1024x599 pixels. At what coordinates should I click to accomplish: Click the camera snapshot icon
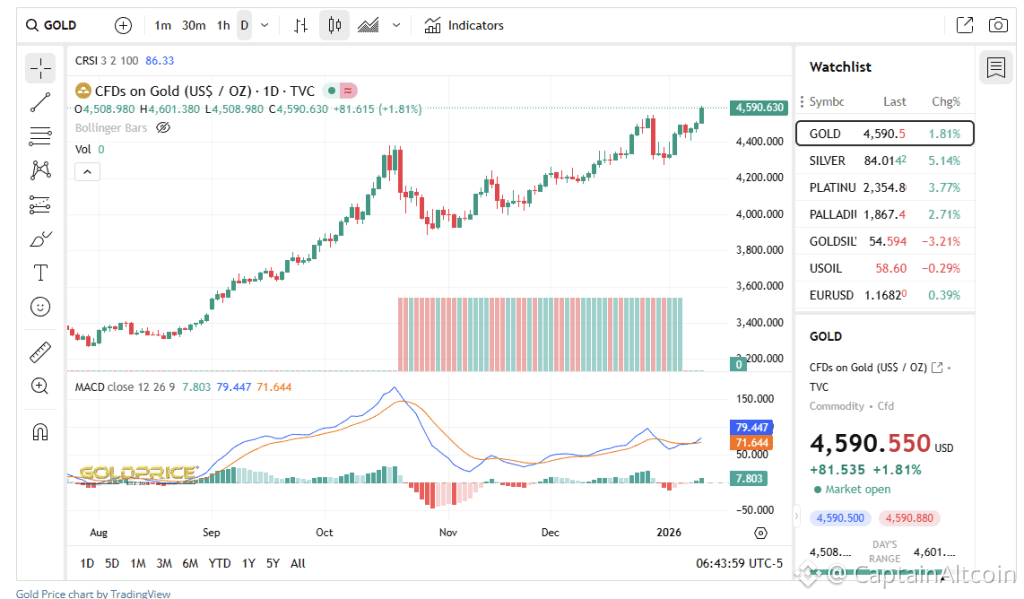click(997, 25)
